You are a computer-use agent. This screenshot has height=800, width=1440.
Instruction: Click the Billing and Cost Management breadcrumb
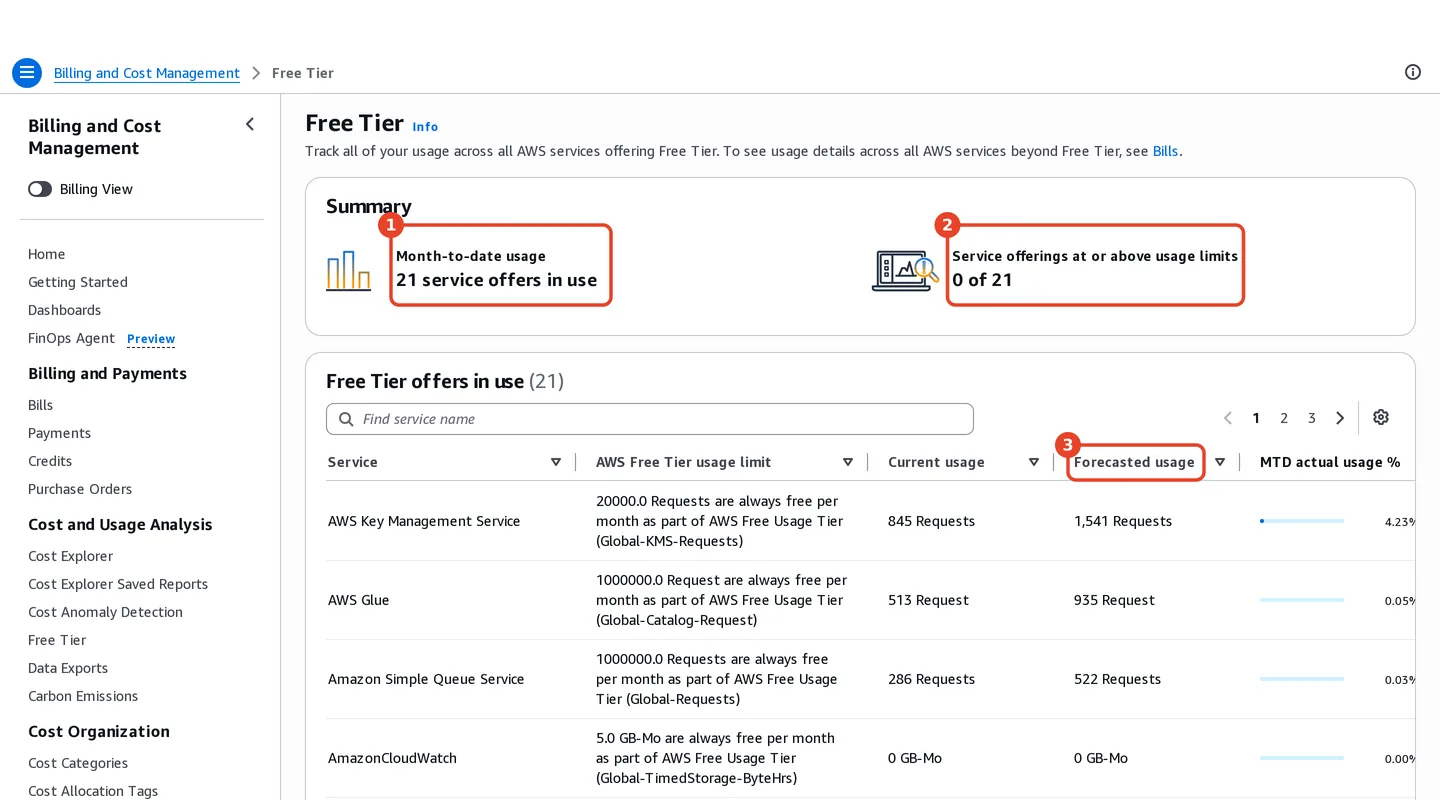pos(147,73)
